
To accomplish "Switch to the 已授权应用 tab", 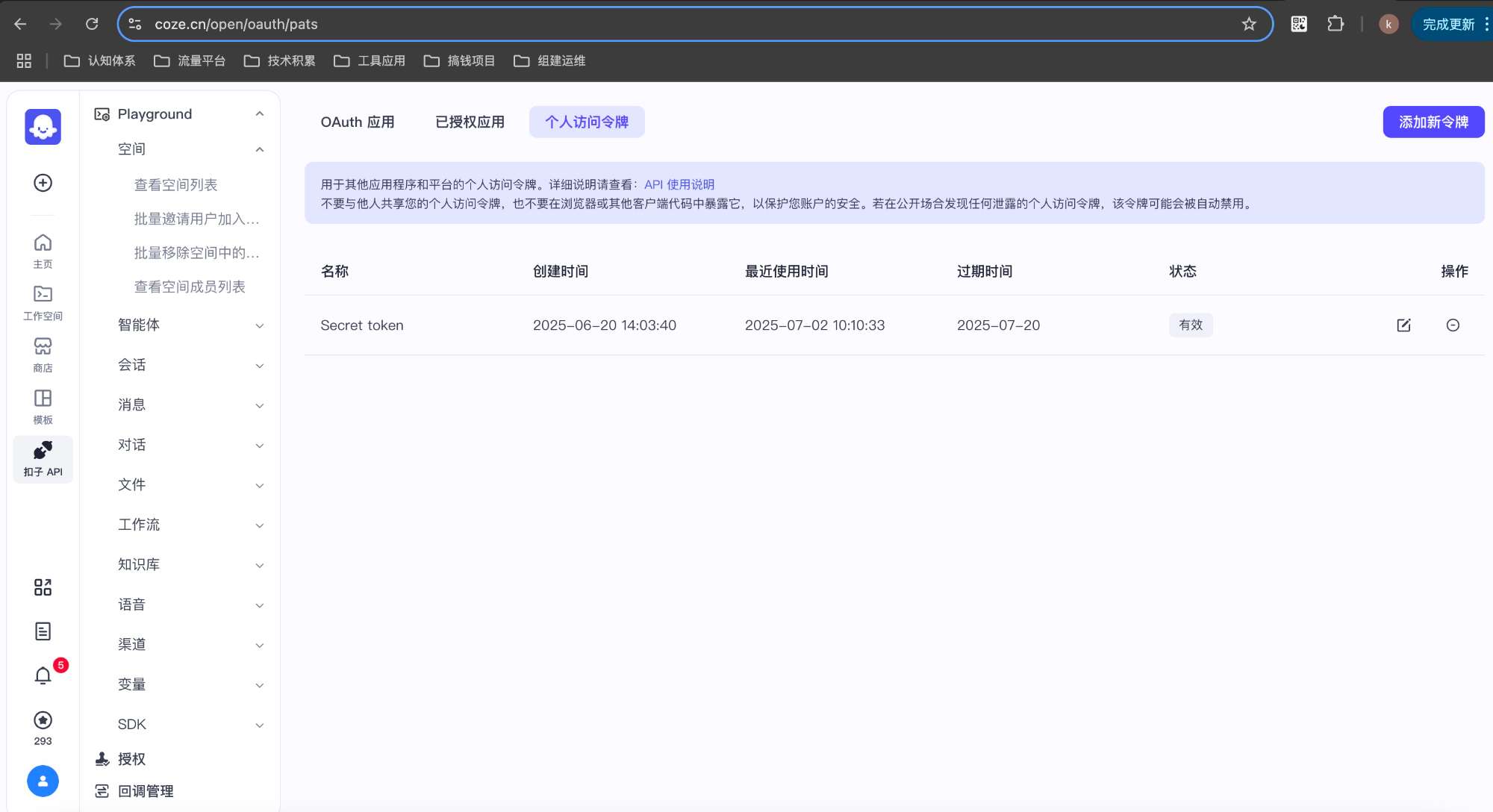I will coord(470,122).
